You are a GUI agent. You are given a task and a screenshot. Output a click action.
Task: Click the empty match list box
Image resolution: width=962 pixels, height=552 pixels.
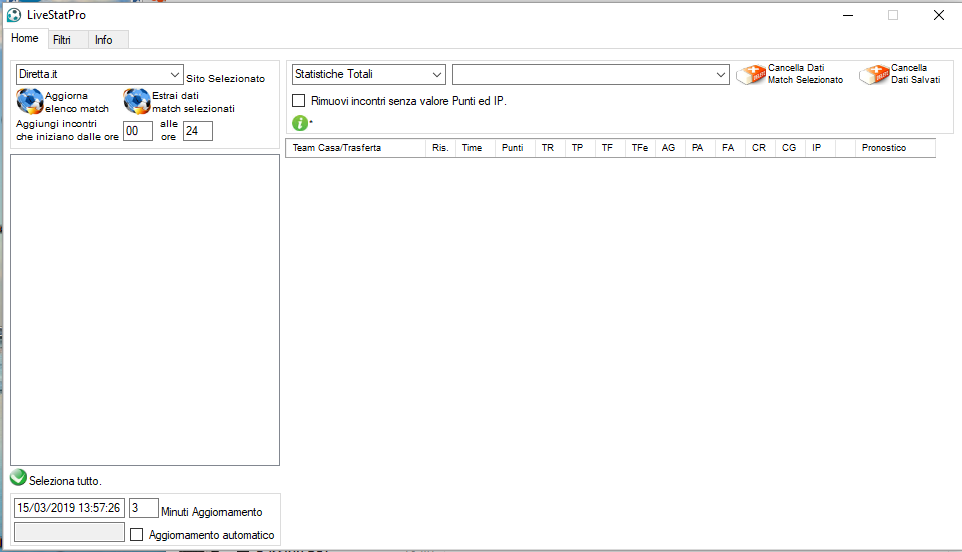pos(145,310)
